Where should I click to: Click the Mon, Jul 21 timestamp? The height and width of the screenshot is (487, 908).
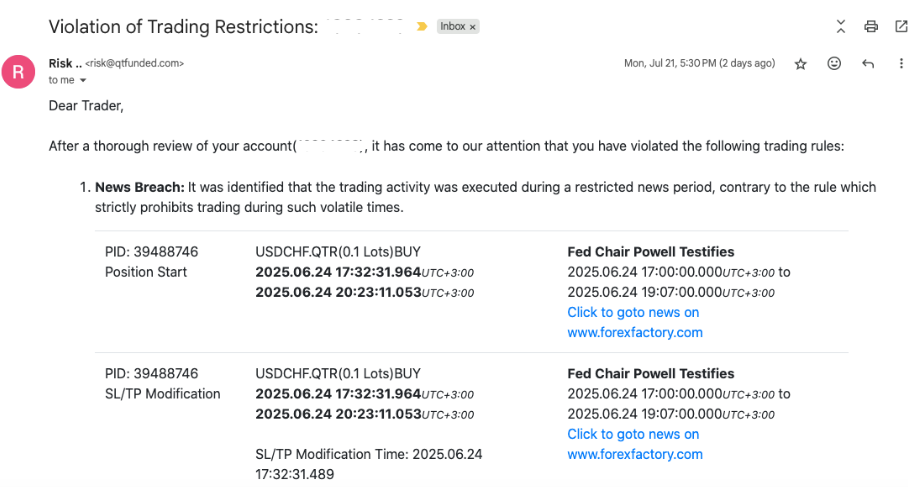699,63
